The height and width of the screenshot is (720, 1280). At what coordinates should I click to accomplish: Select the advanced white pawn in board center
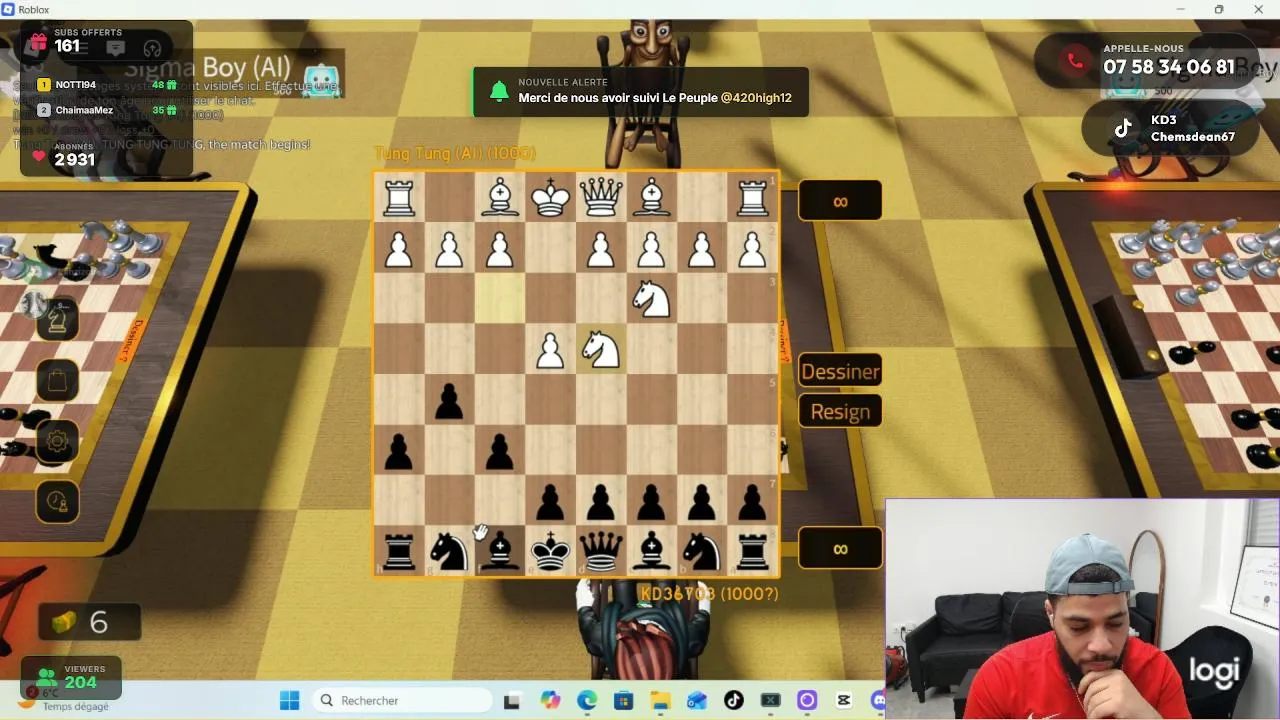point(550,349)
